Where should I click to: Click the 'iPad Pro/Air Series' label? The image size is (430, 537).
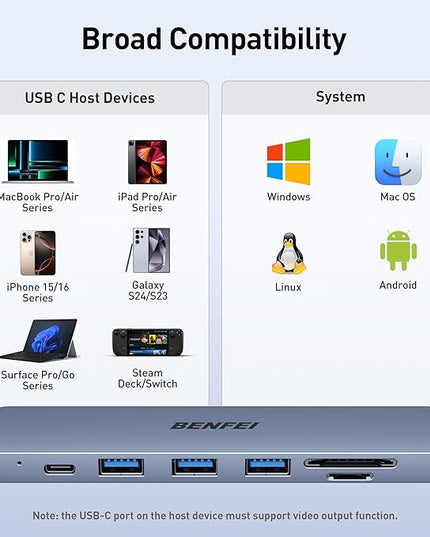tap(147, 202)
